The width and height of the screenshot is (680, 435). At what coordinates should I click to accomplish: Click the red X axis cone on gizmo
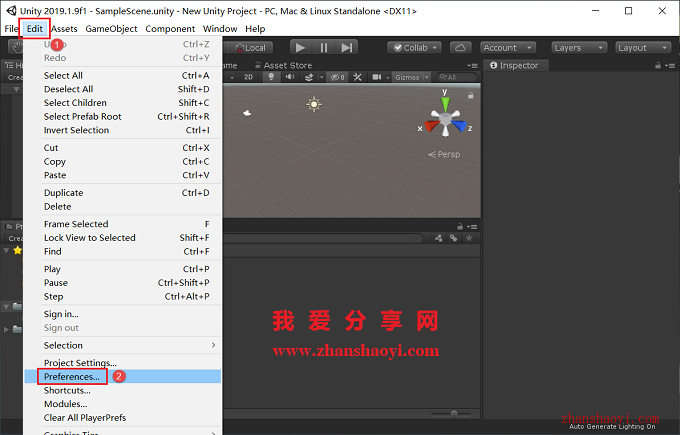[x=432, y=126]
